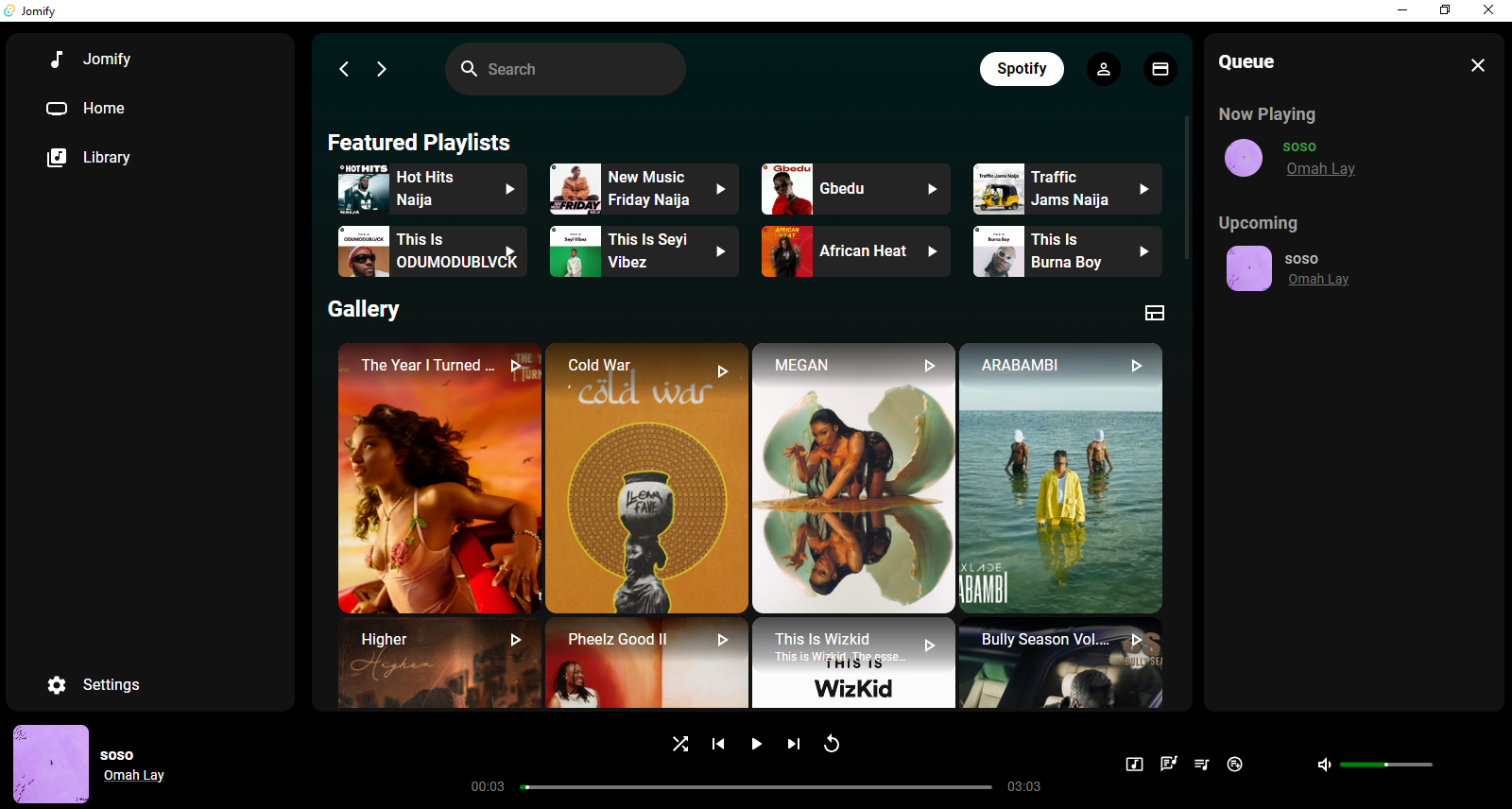Click the Spotify button

[x=1022, y=69]
